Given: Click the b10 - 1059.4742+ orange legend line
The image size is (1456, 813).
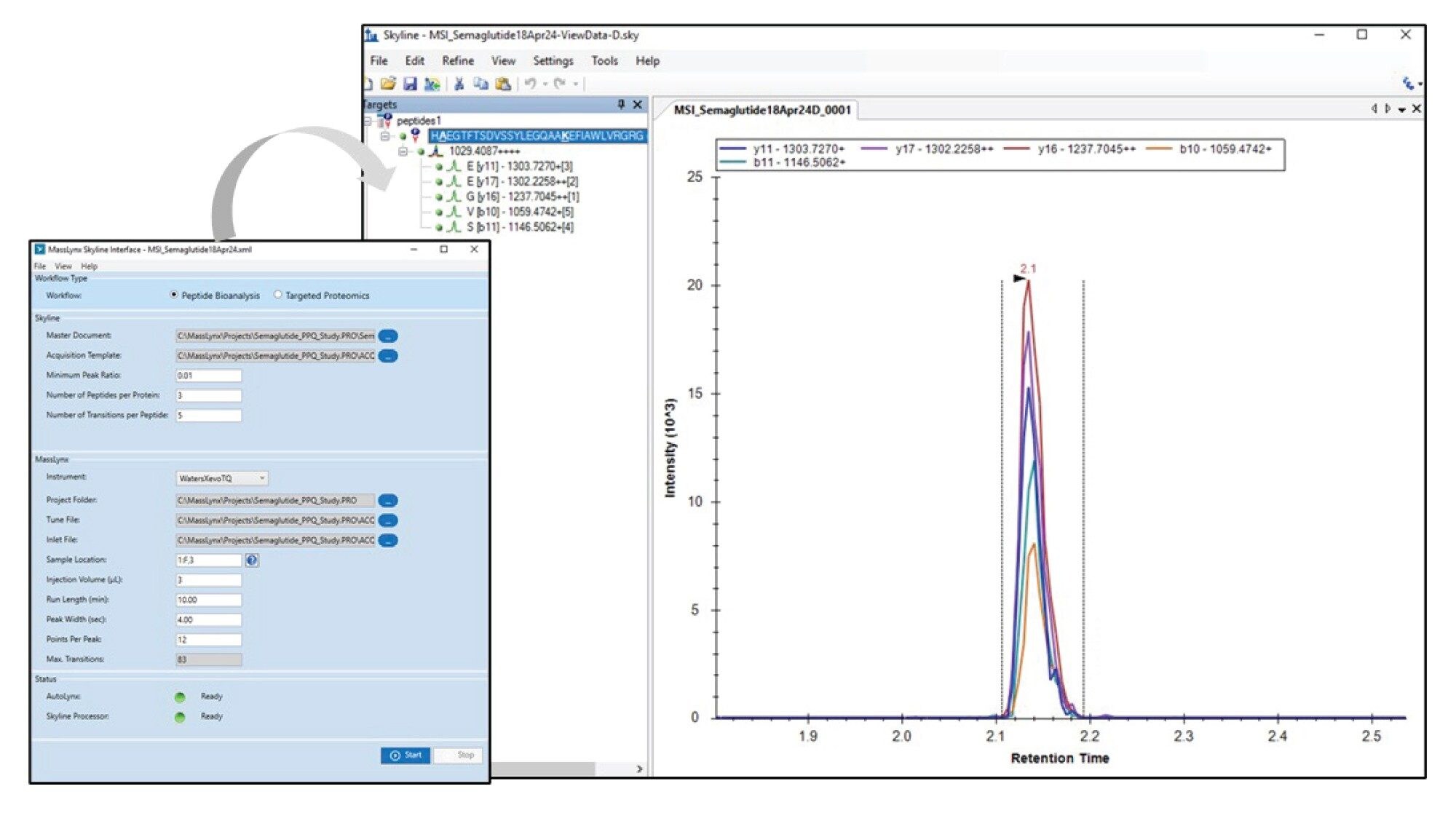Looking at the screenshot, I should tap(1159, 149).
